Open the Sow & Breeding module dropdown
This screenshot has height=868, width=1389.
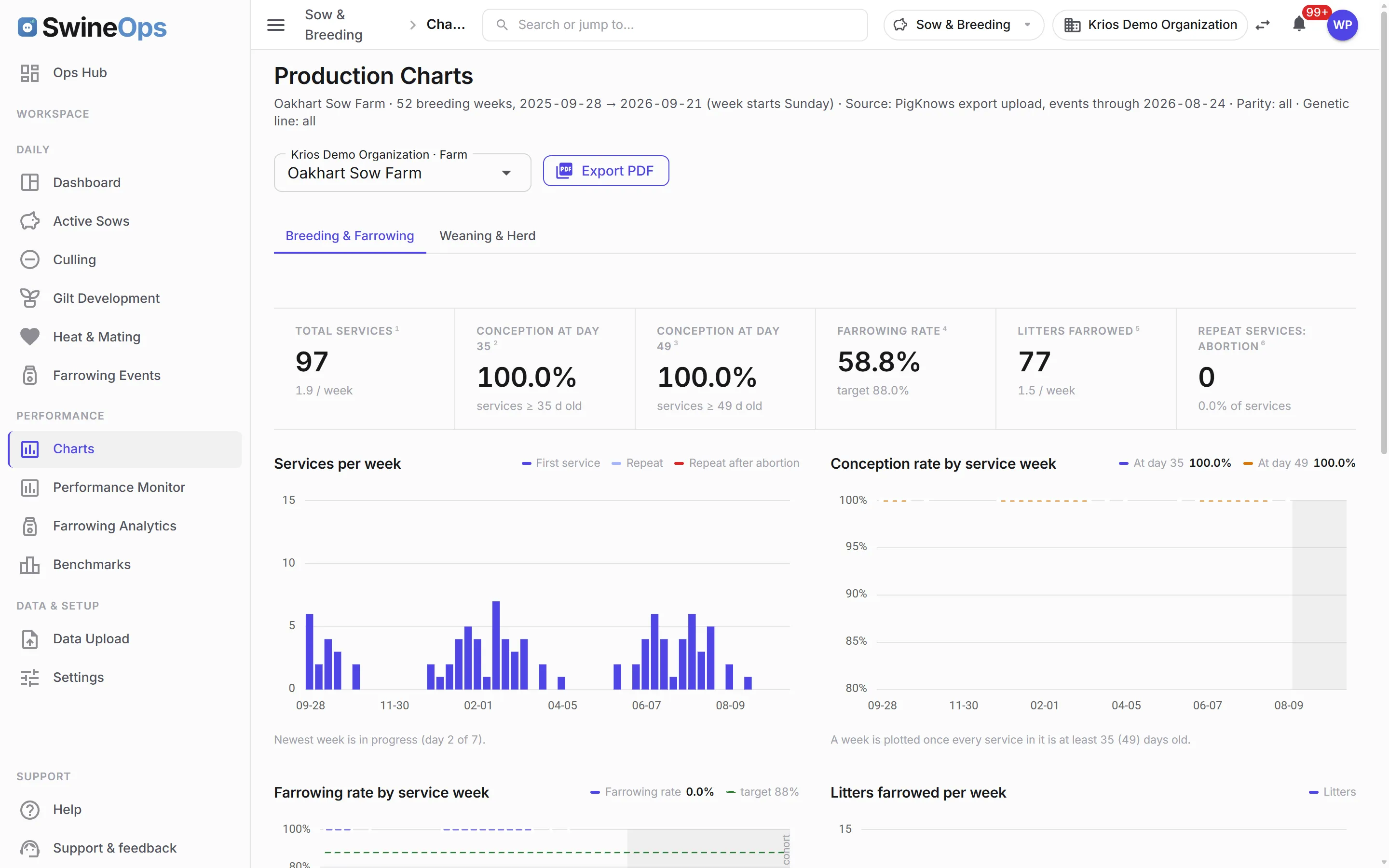(963, 25)
